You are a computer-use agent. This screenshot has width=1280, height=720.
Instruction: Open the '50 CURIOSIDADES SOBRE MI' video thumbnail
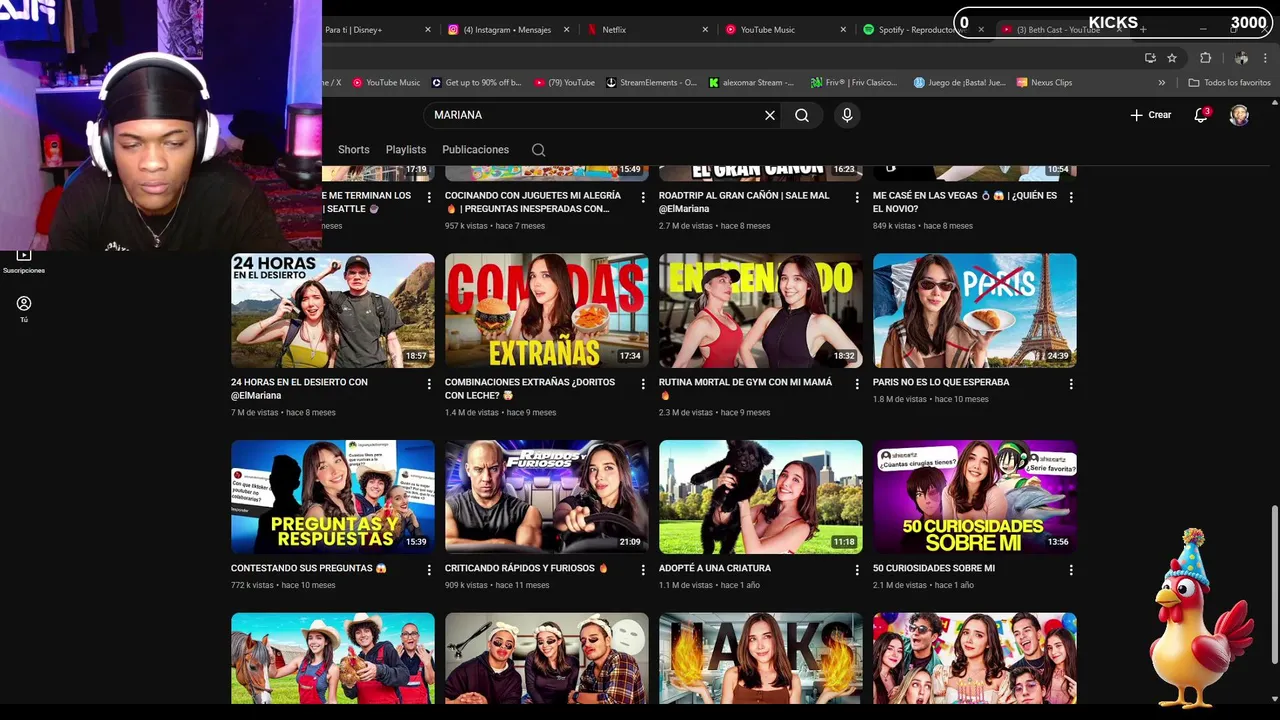pos(975,497)
